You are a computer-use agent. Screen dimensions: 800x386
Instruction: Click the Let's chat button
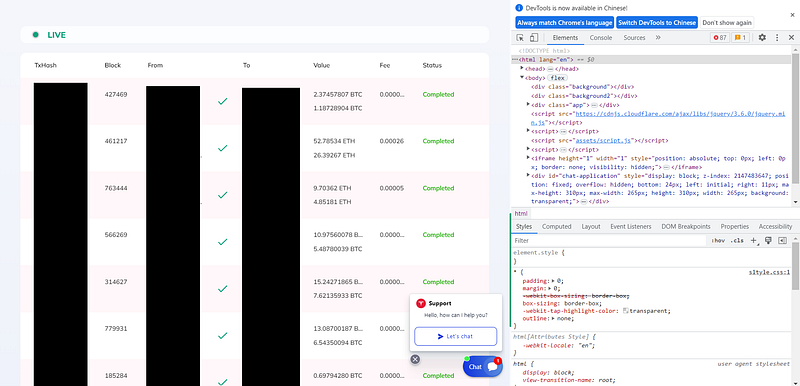click(455, 337)
